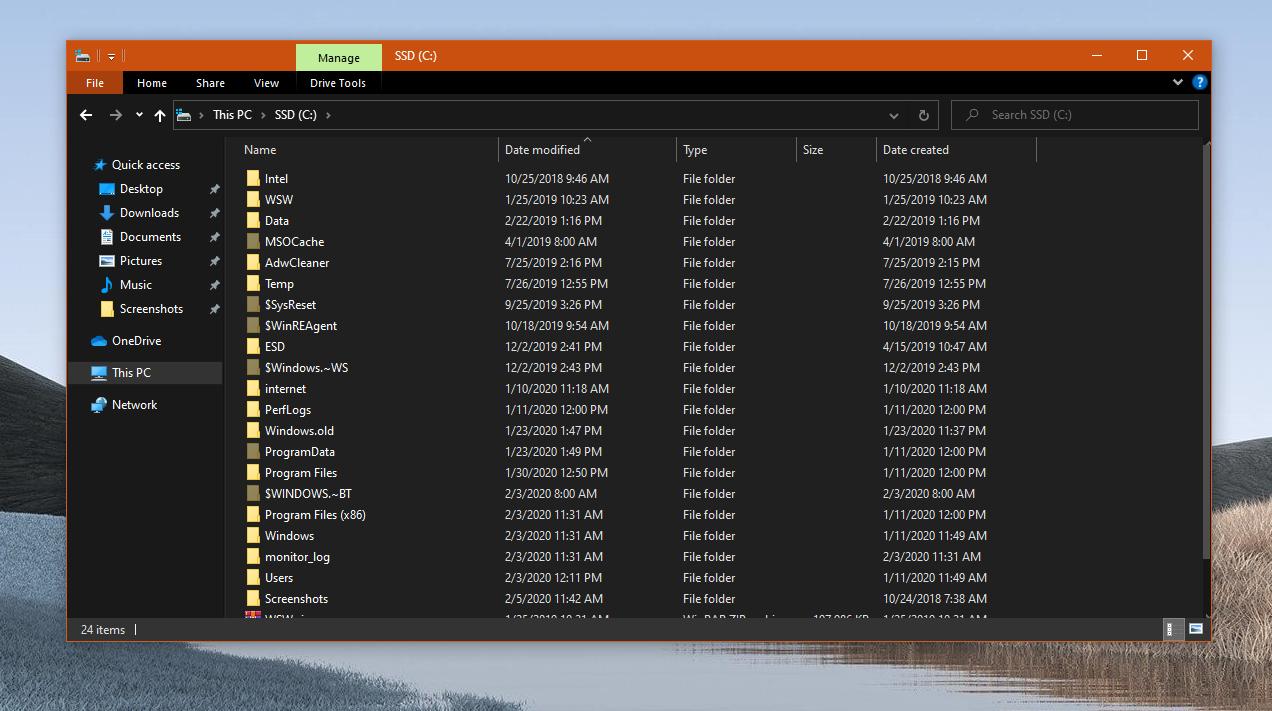This screenshot has height=711, width=1272.
Task: Open the Drive Tools ribbon tab
Action: click(338, 83)
